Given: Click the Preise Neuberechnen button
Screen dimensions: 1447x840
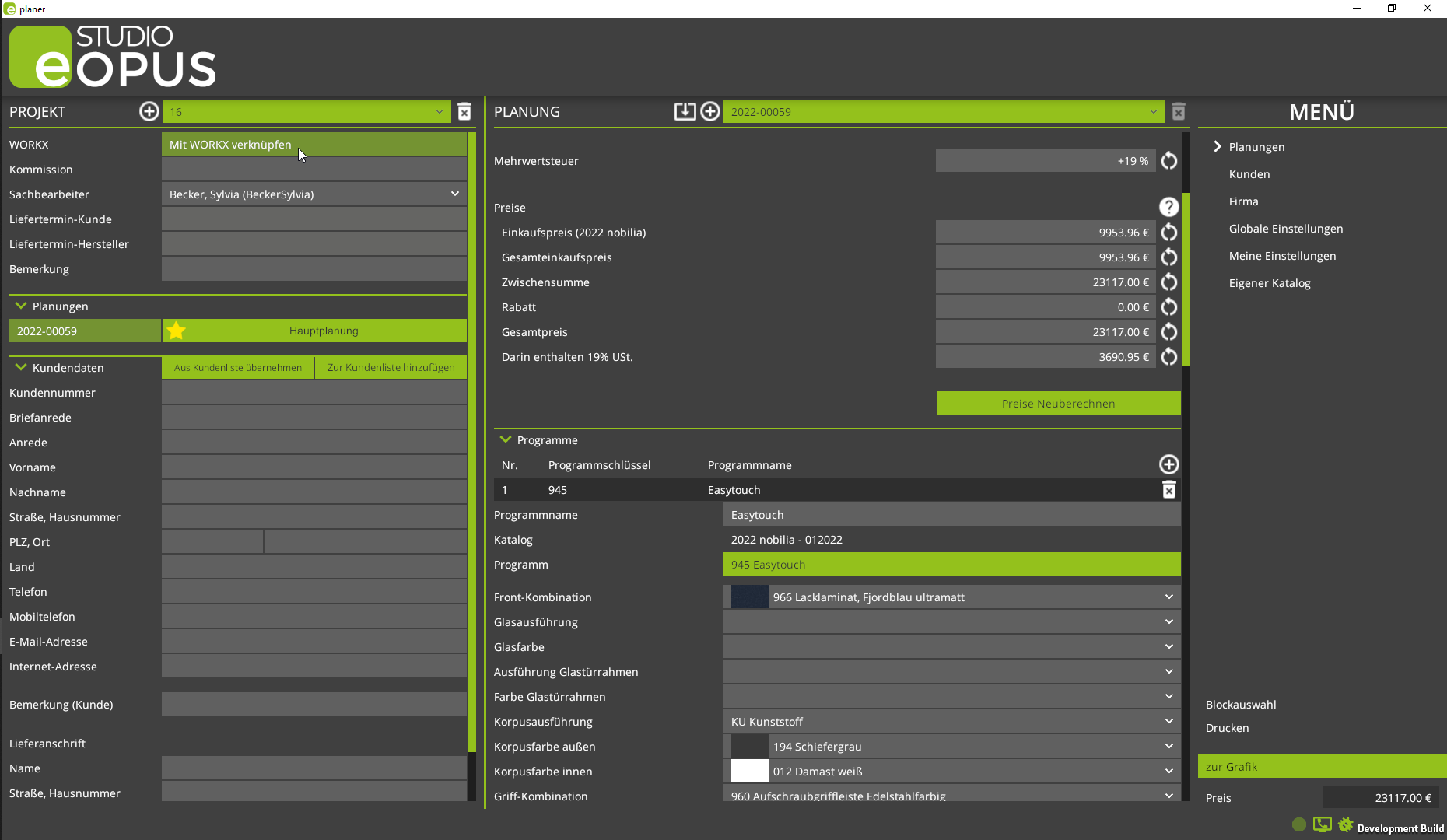Looking at the screenshot, I should [x=1058, y=403].
